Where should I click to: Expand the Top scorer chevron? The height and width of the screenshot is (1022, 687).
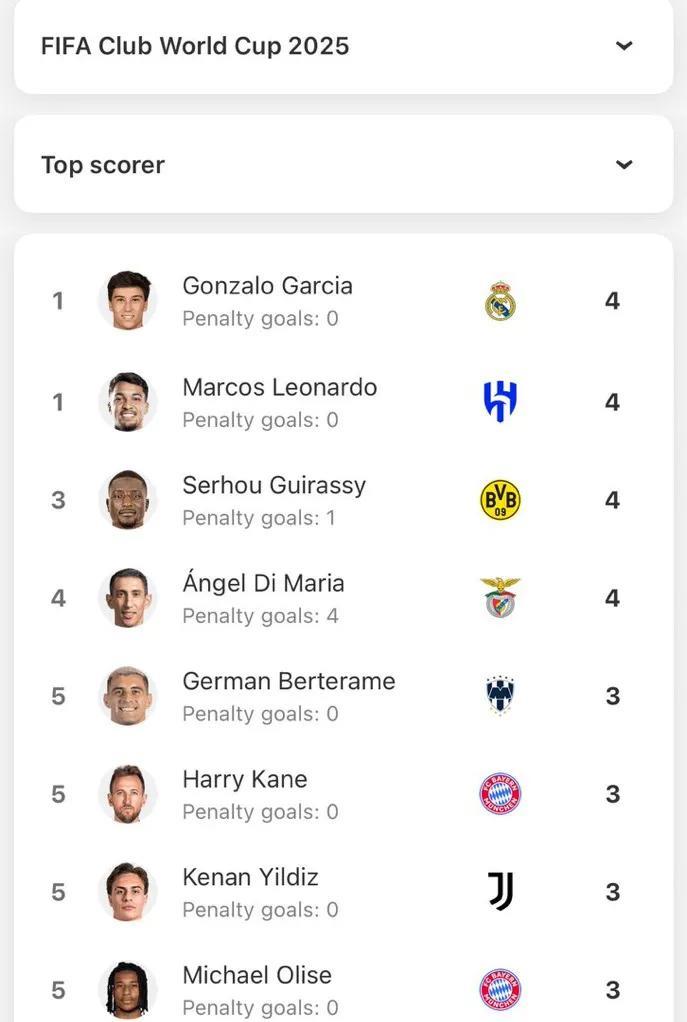(x=624, y=164)
